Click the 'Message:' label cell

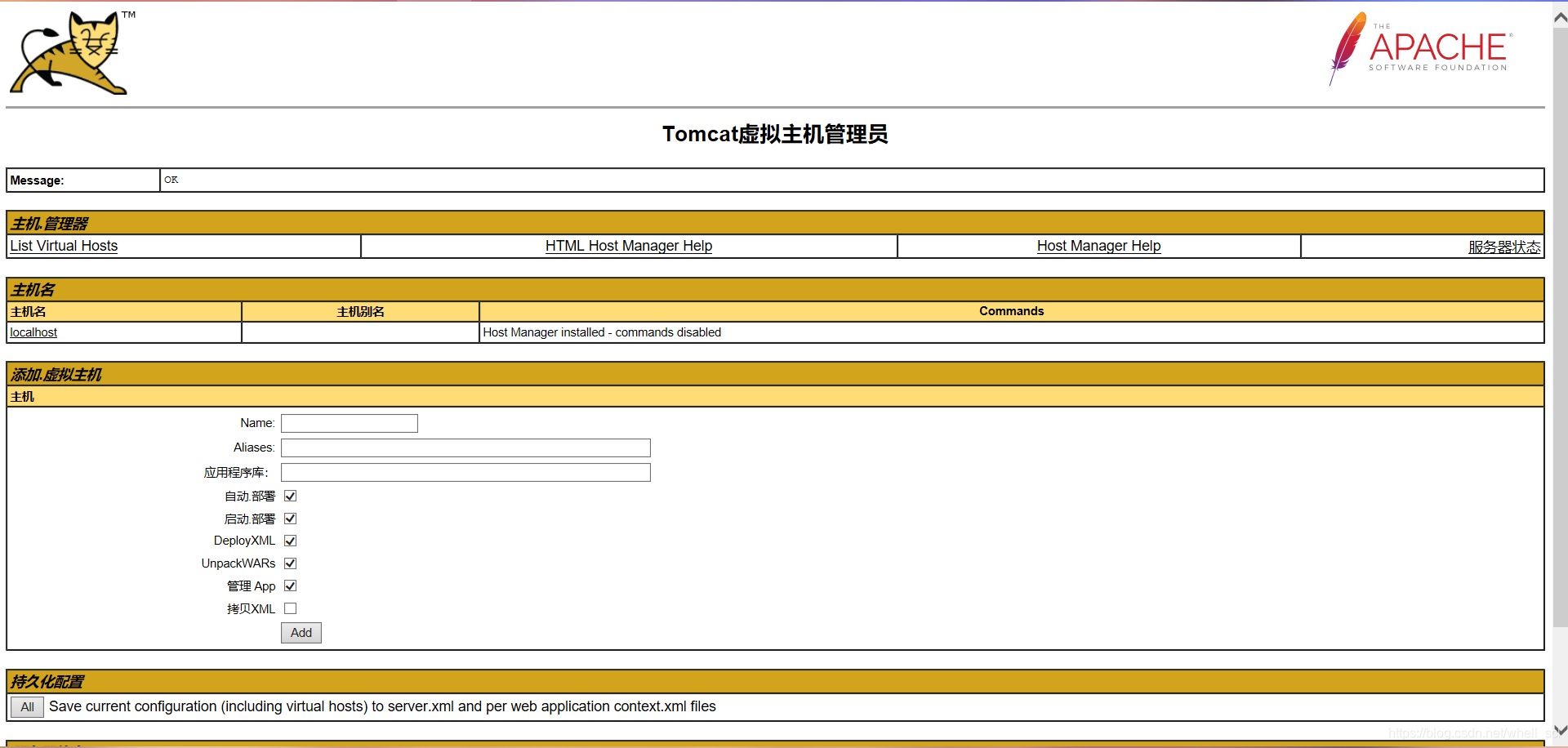pyautogui.click(x=82, y=180)
